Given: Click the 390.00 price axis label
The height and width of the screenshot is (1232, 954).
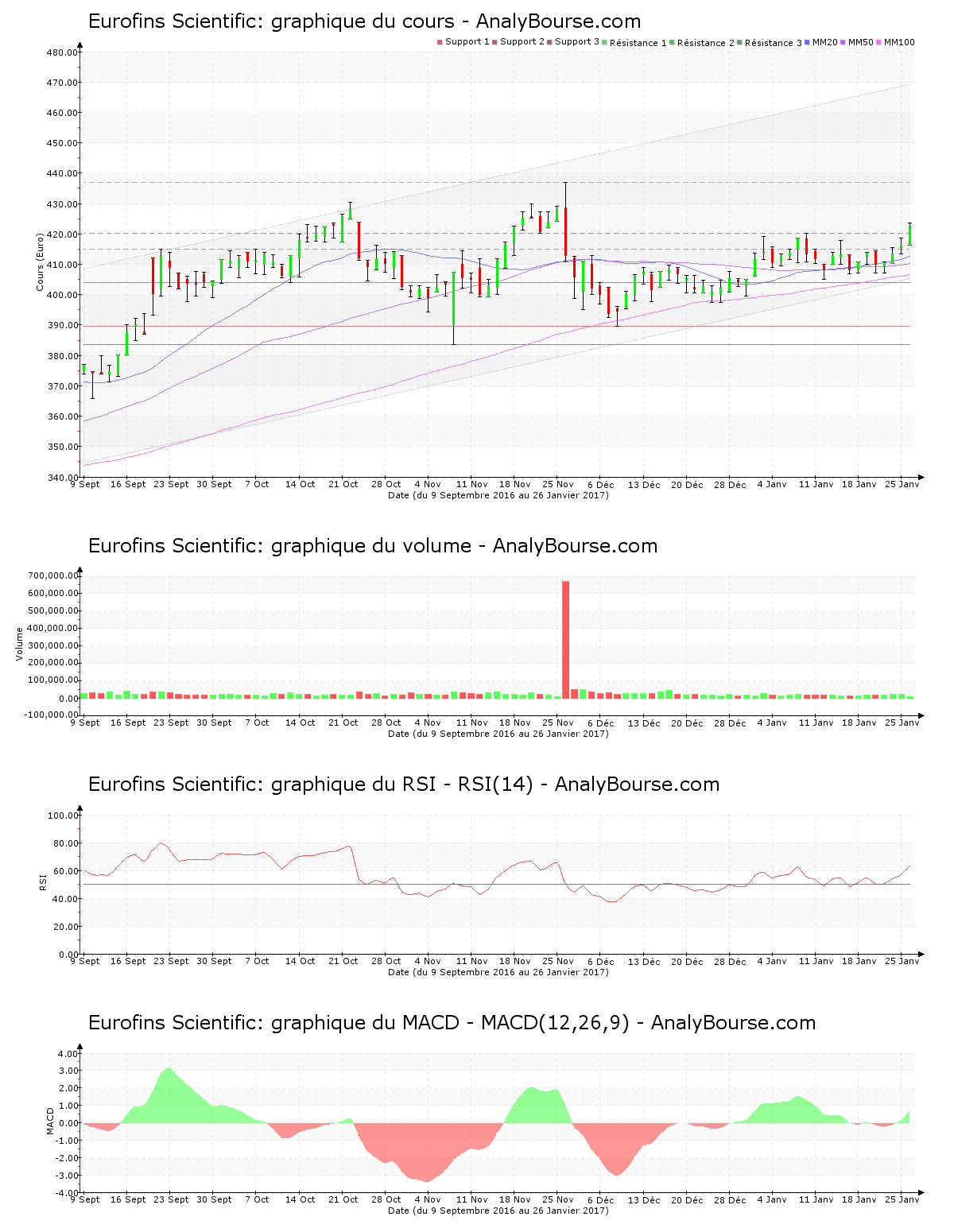Looking at the screenshot, I should tap(62, 325).
